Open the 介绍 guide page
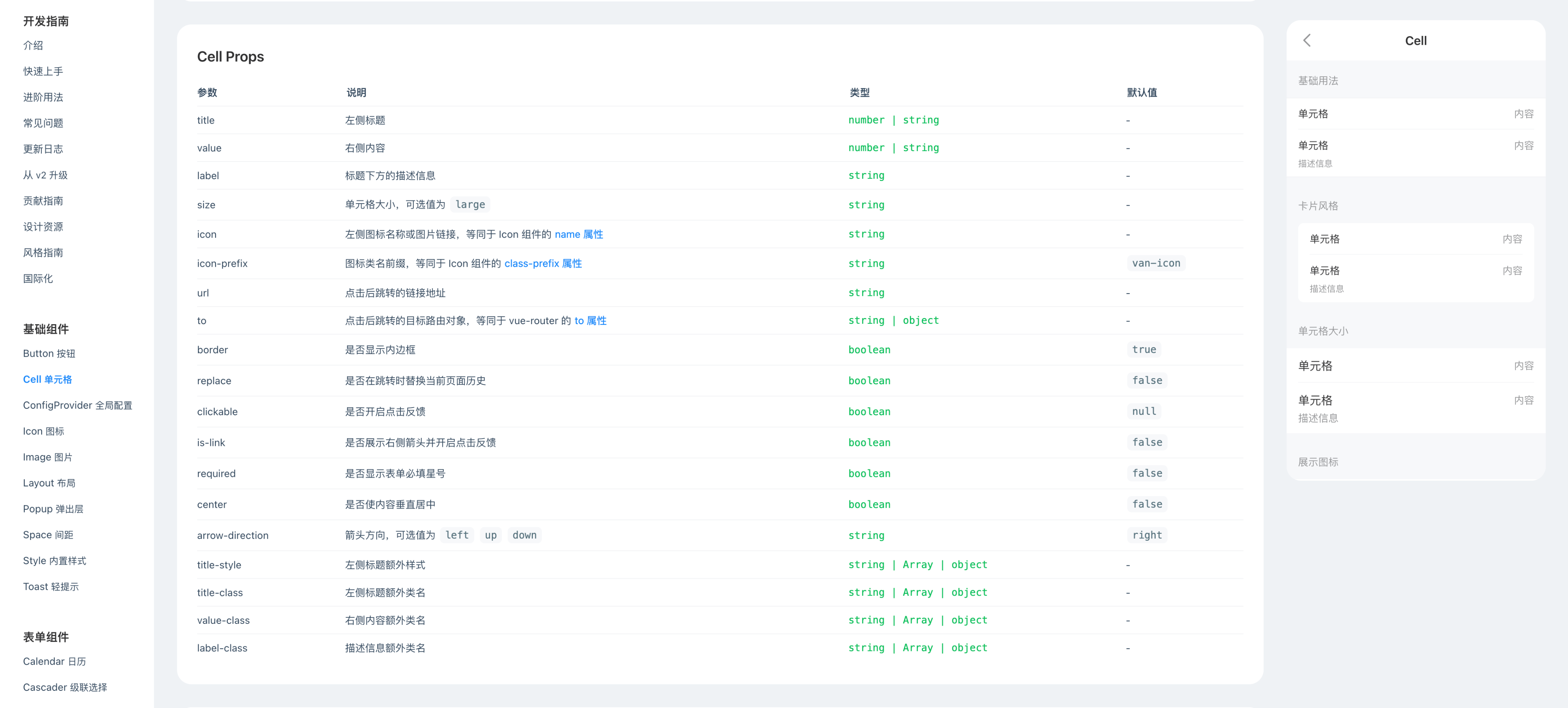The image size is (1568, 708). pos(33,46)
